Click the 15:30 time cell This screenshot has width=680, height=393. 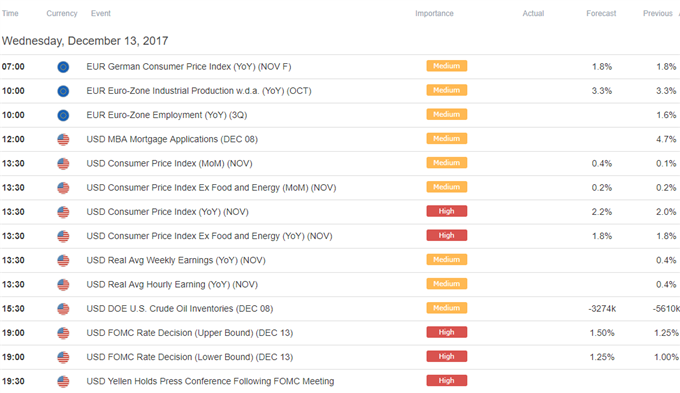[13, 309]
